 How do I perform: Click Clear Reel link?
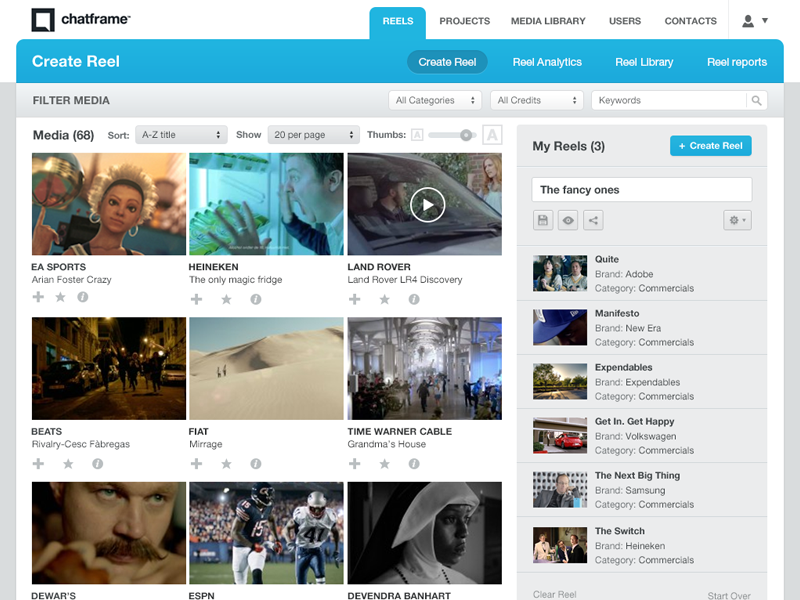click(x=555, y=594)
